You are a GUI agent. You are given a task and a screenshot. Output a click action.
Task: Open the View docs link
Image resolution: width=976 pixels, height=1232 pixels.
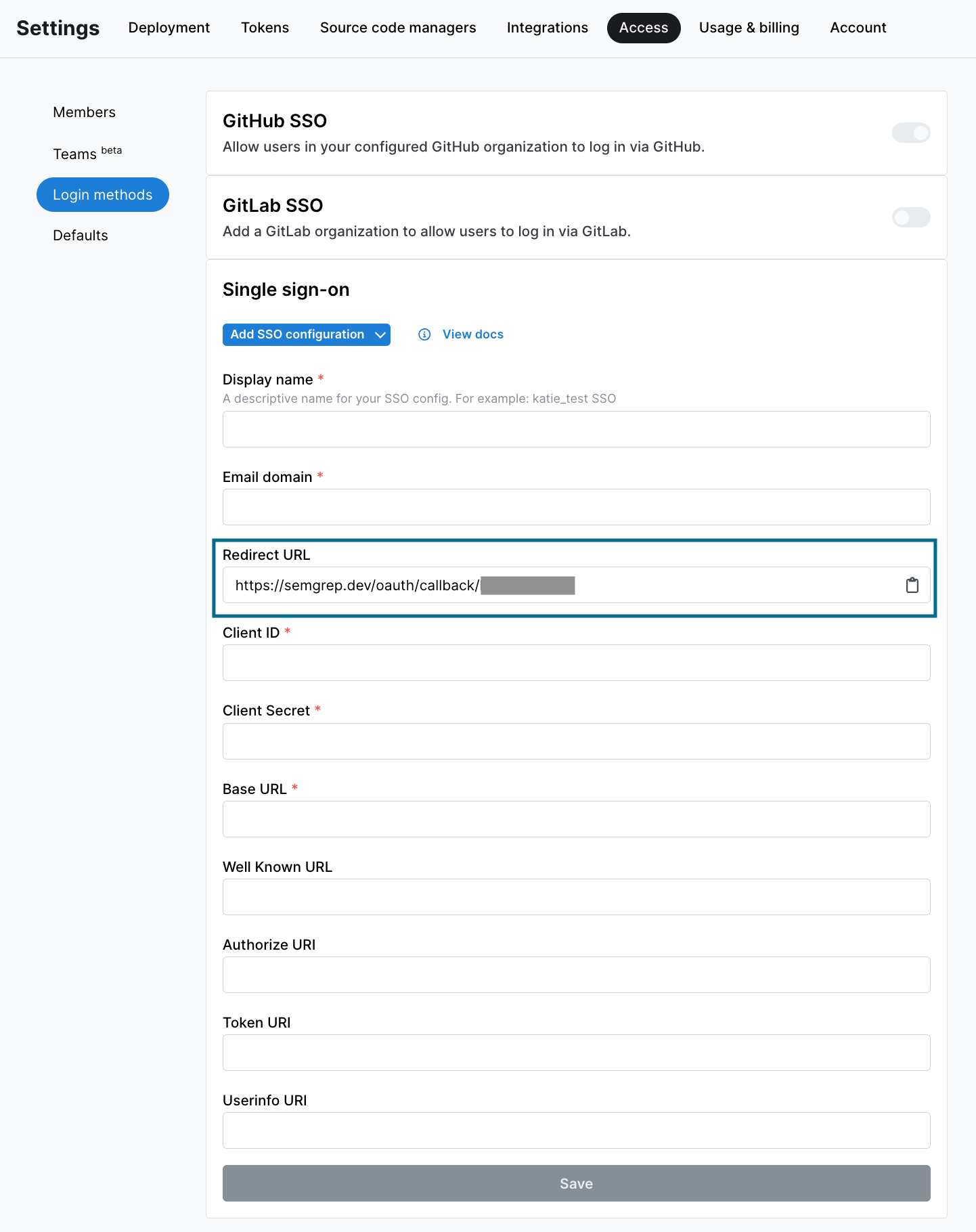coord(472,334)
